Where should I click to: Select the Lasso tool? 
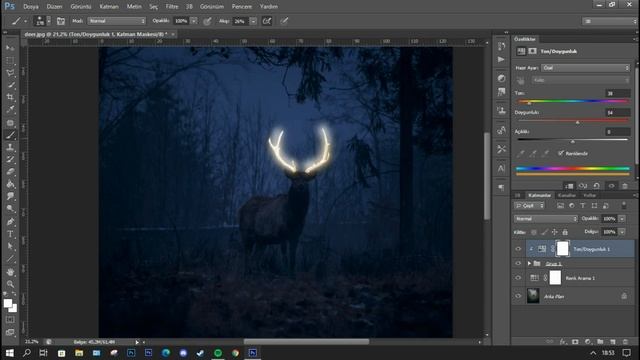coord(10,73)
